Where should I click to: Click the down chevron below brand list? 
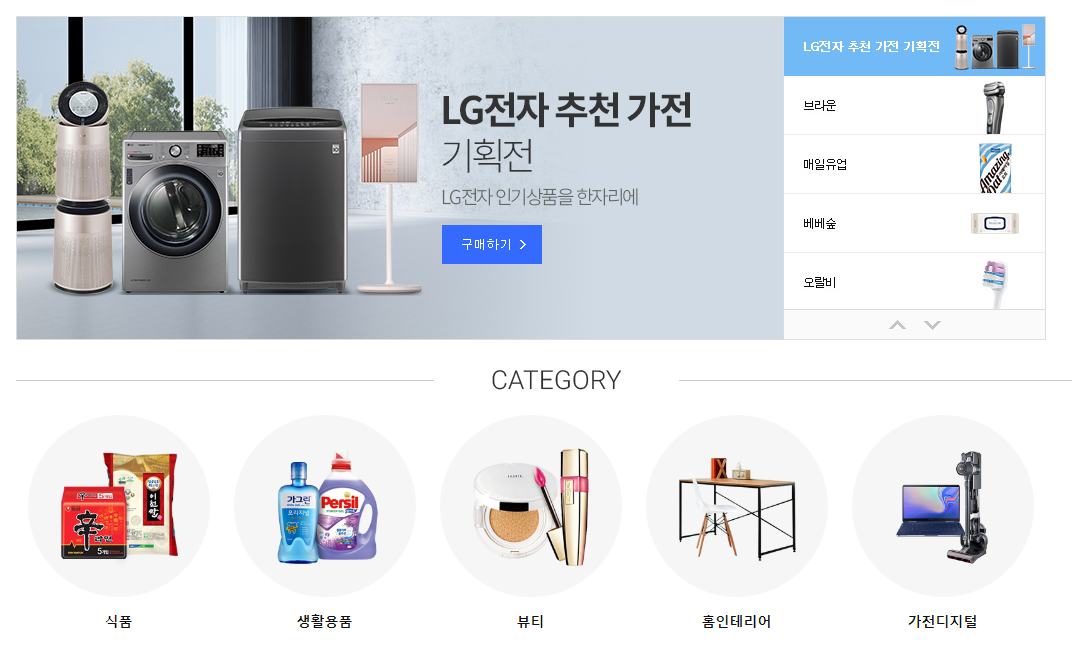pos(932,325)
